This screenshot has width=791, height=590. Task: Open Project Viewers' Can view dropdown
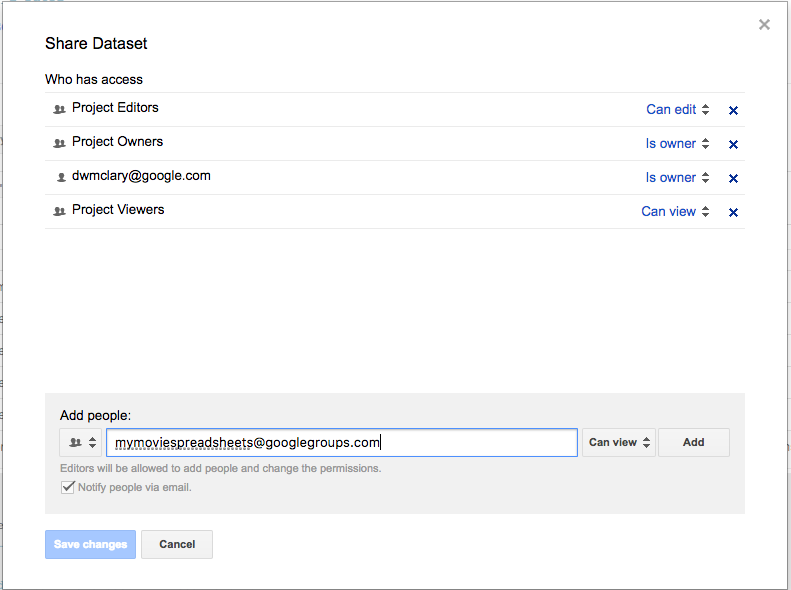pyautogui.click(x=675, y=211)
